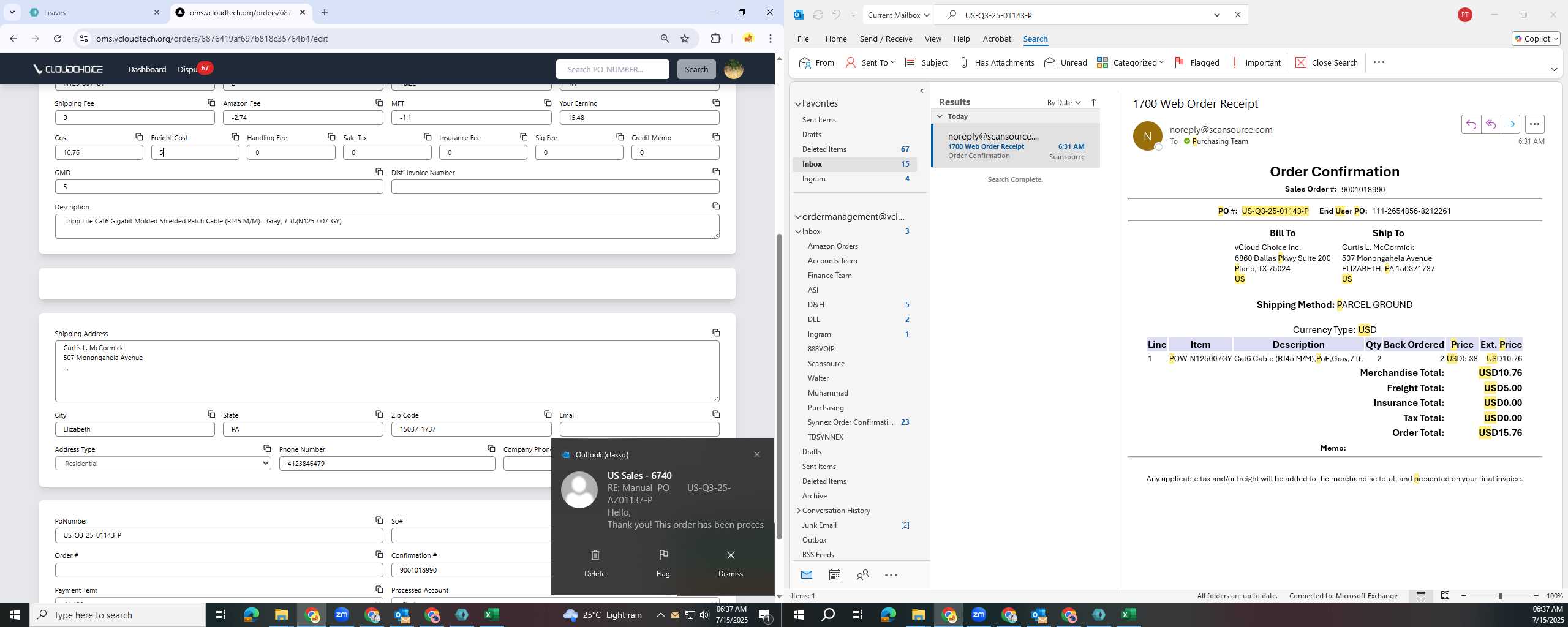Open the Chrome extensions puzzle icon
Image resolution: width=1568 pixels, height=627 pixels.
tap(715, 39)
